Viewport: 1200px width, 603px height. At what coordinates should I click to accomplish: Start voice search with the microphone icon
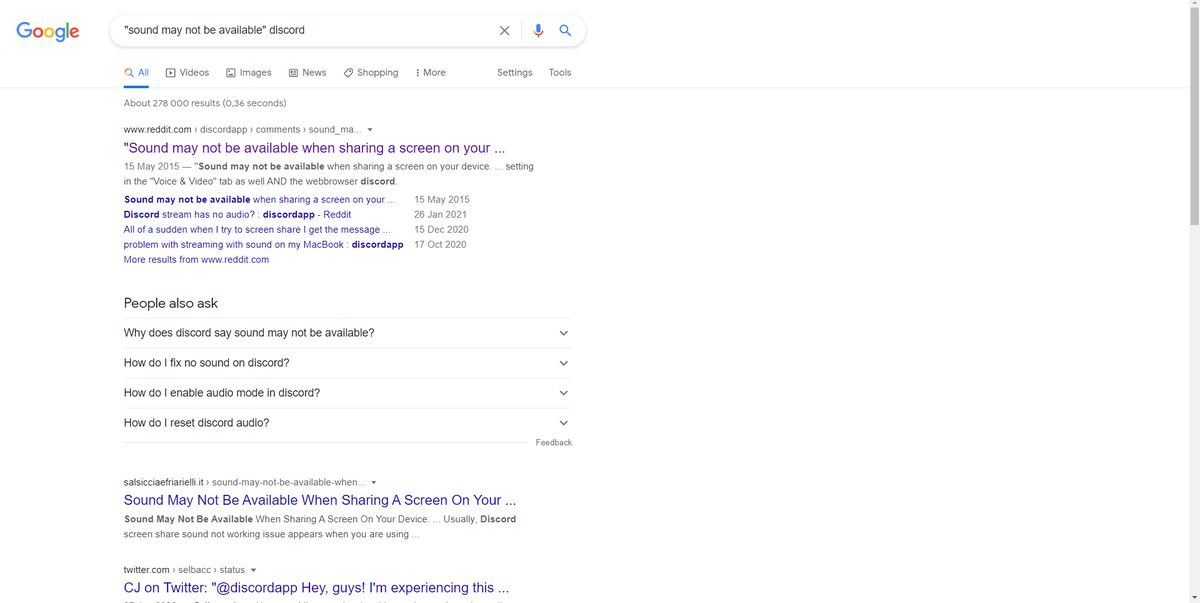pyautogui.click(x=539, y=30)
